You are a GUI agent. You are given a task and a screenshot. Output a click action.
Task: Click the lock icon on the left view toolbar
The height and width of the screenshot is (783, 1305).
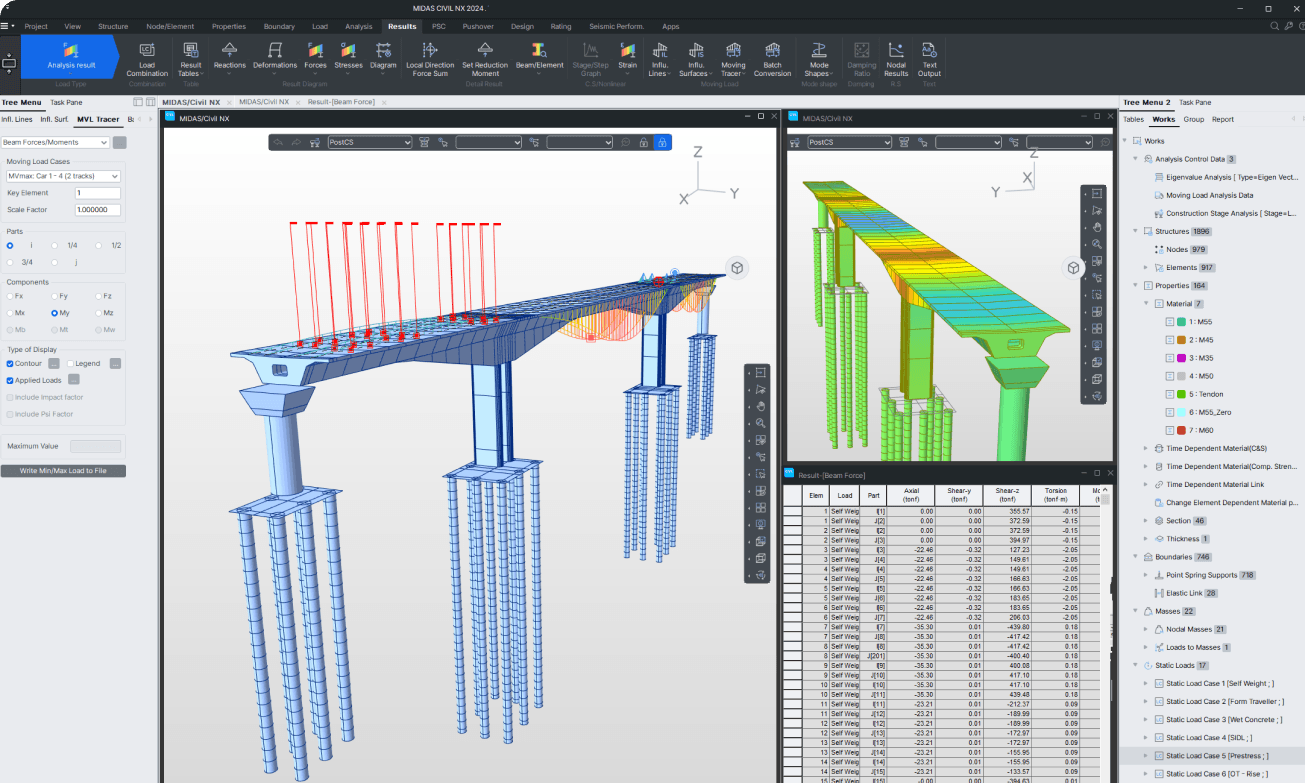coord(661,143)
